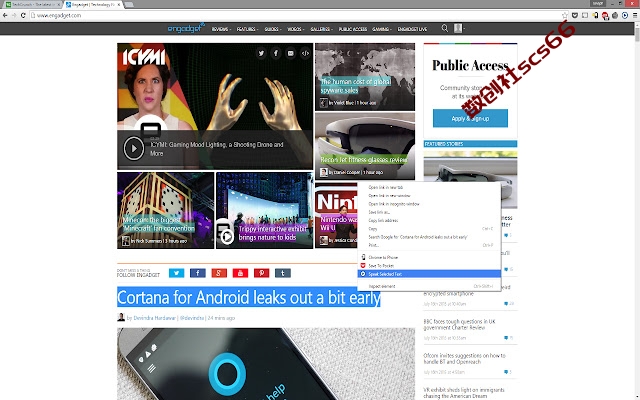
Task: Choose 'Speak Selected Text' in context menu
Action: tap(429, 274)
